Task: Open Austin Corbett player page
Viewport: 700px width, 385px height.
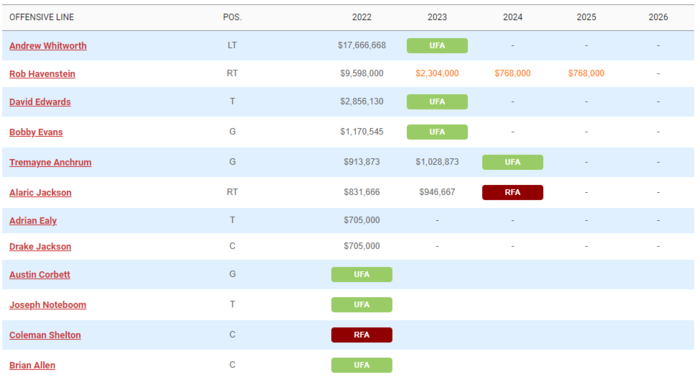Action: (39, 275)
